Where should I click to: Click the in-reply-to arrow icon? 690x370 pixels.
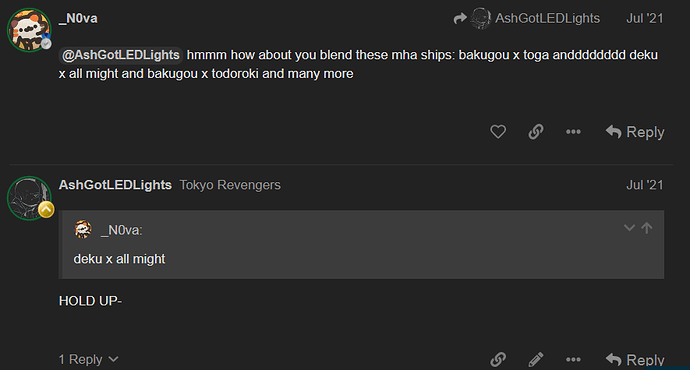(x=460, y=18)
